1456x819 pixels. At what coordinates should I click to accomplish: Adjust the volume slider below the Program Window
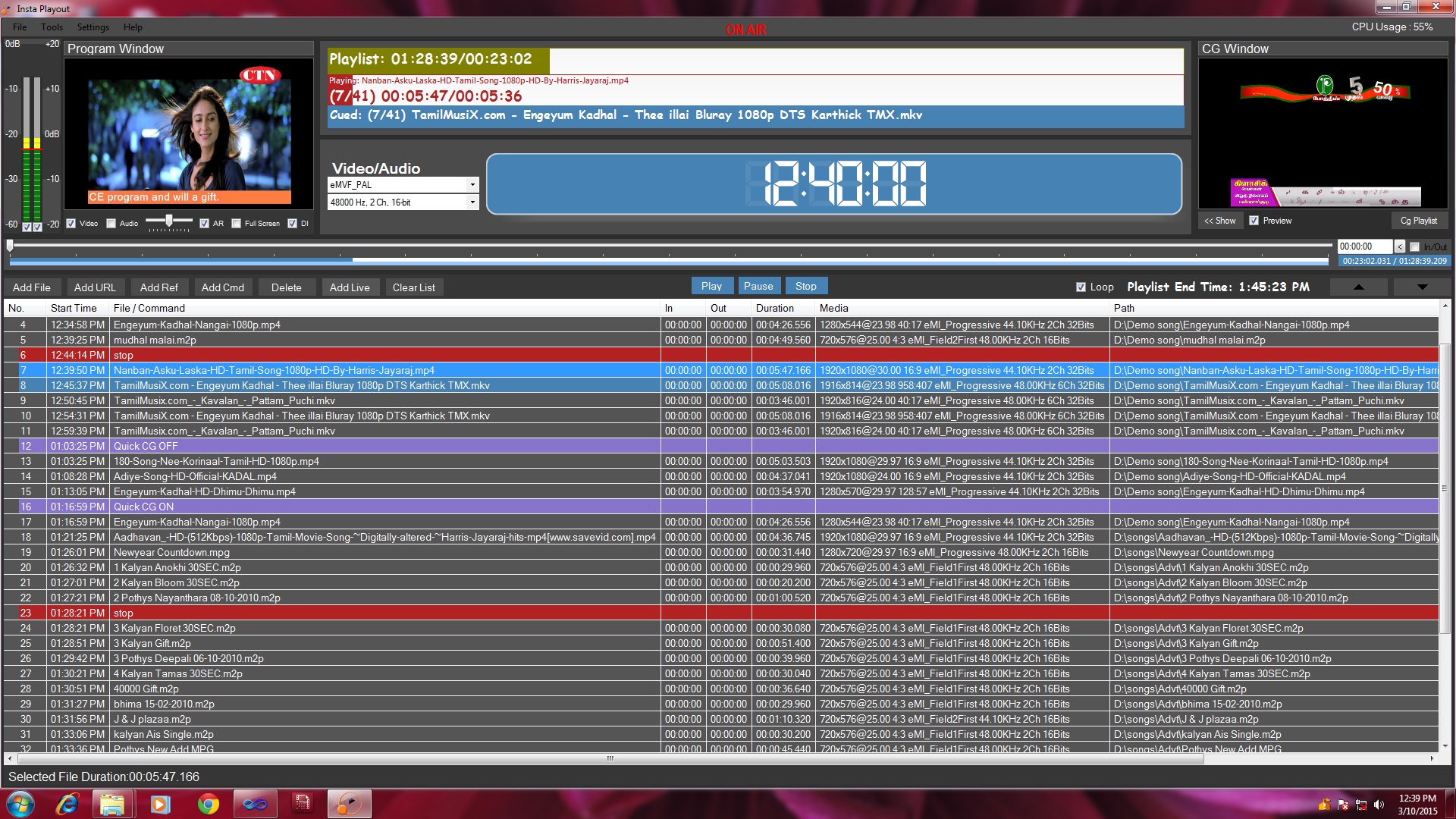point(168,221)
